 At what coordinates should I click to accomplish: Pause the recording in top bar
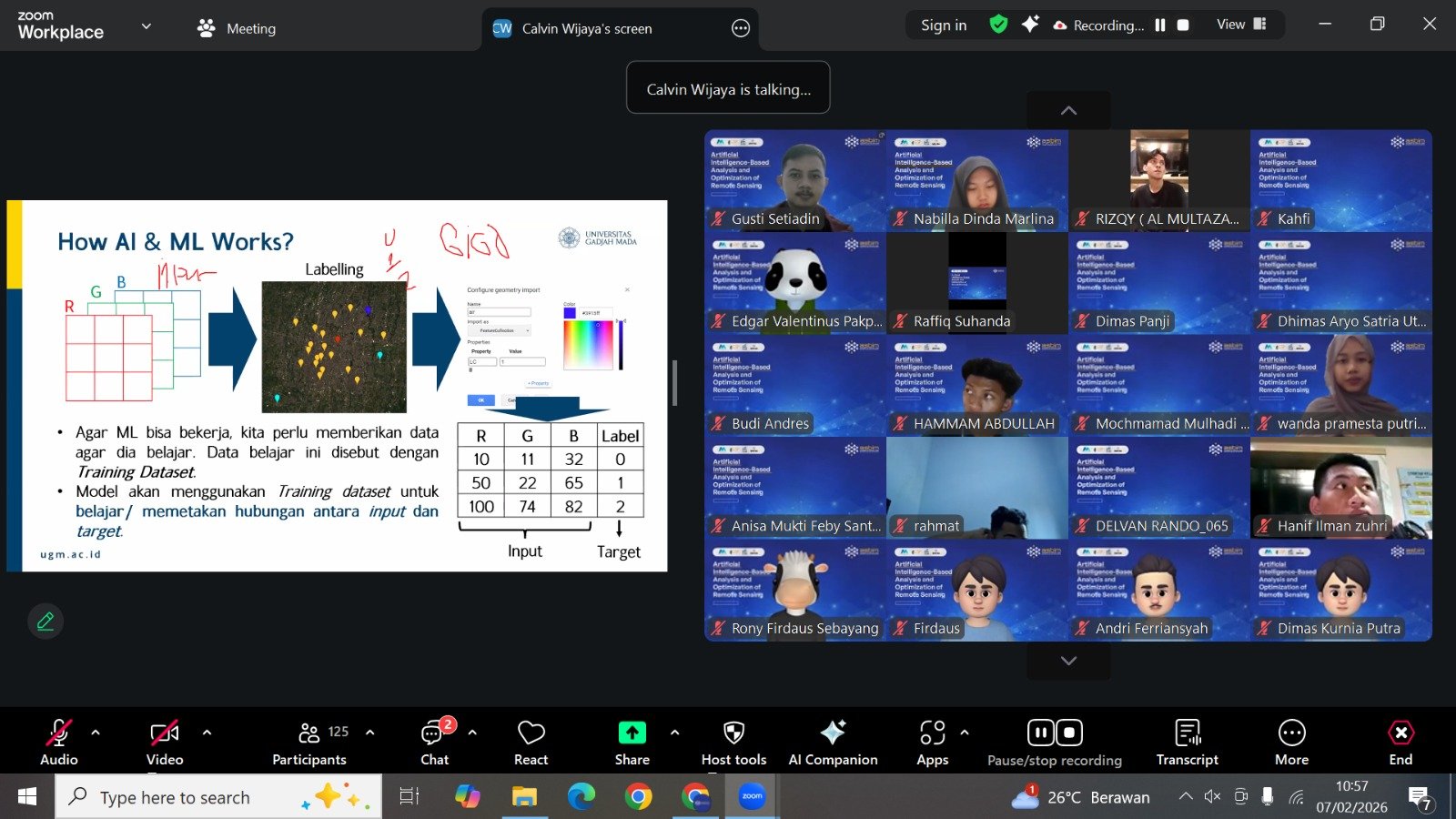coord(1160,25)
